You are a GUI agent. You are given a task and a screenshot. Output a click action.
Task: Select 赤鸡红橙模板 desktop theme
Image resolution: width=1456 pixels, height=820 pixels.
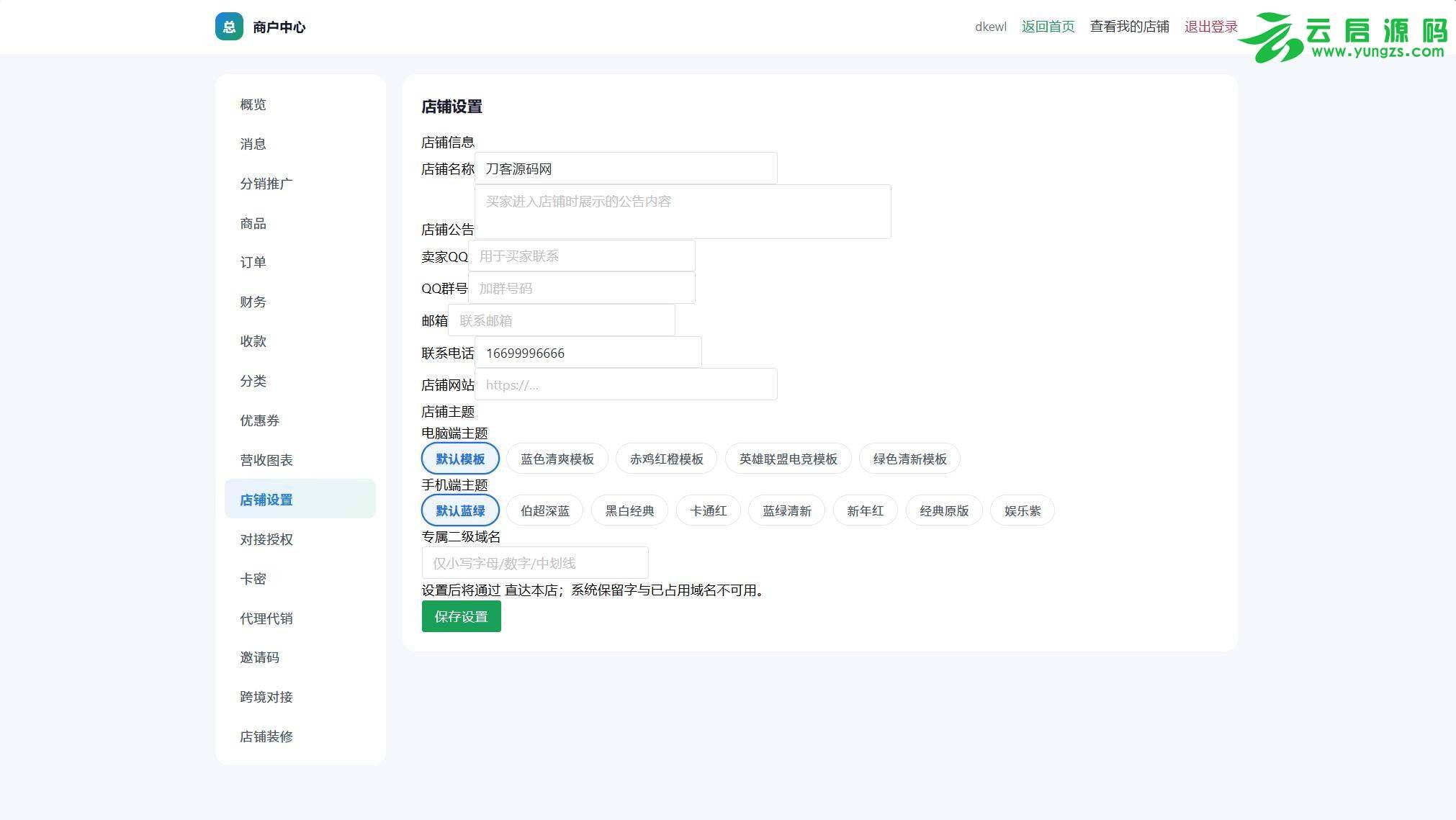click(x=667, y=459)
